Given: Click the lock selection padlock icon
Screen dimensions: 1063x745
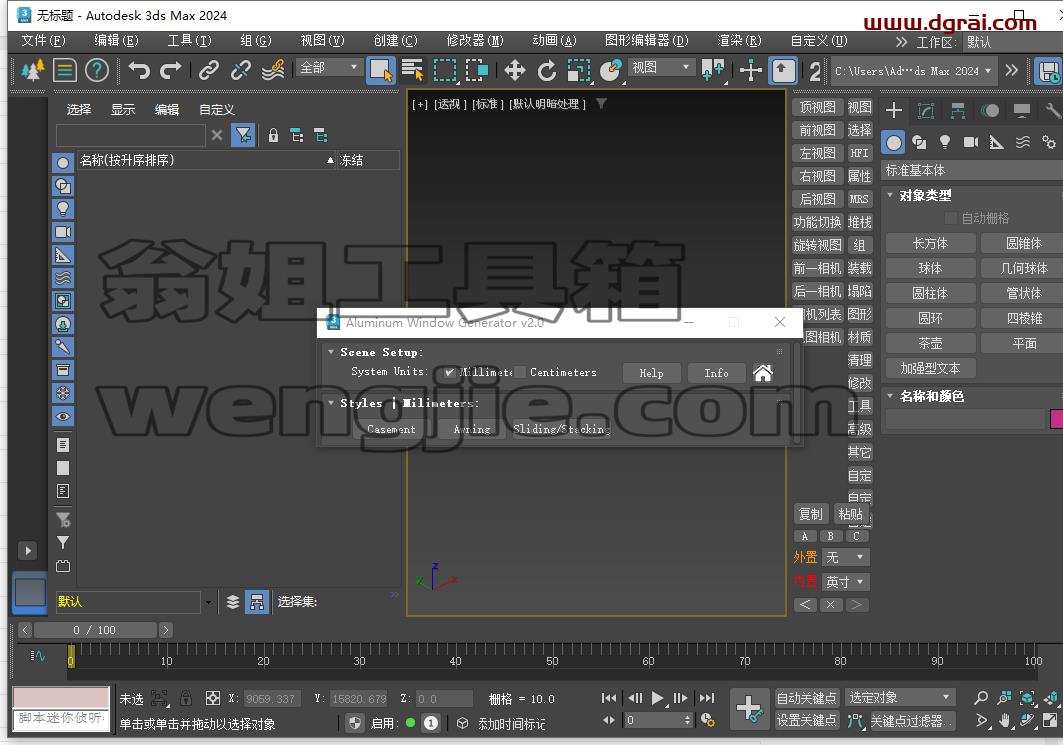Looking at the screenshot, I should [186, 698].
